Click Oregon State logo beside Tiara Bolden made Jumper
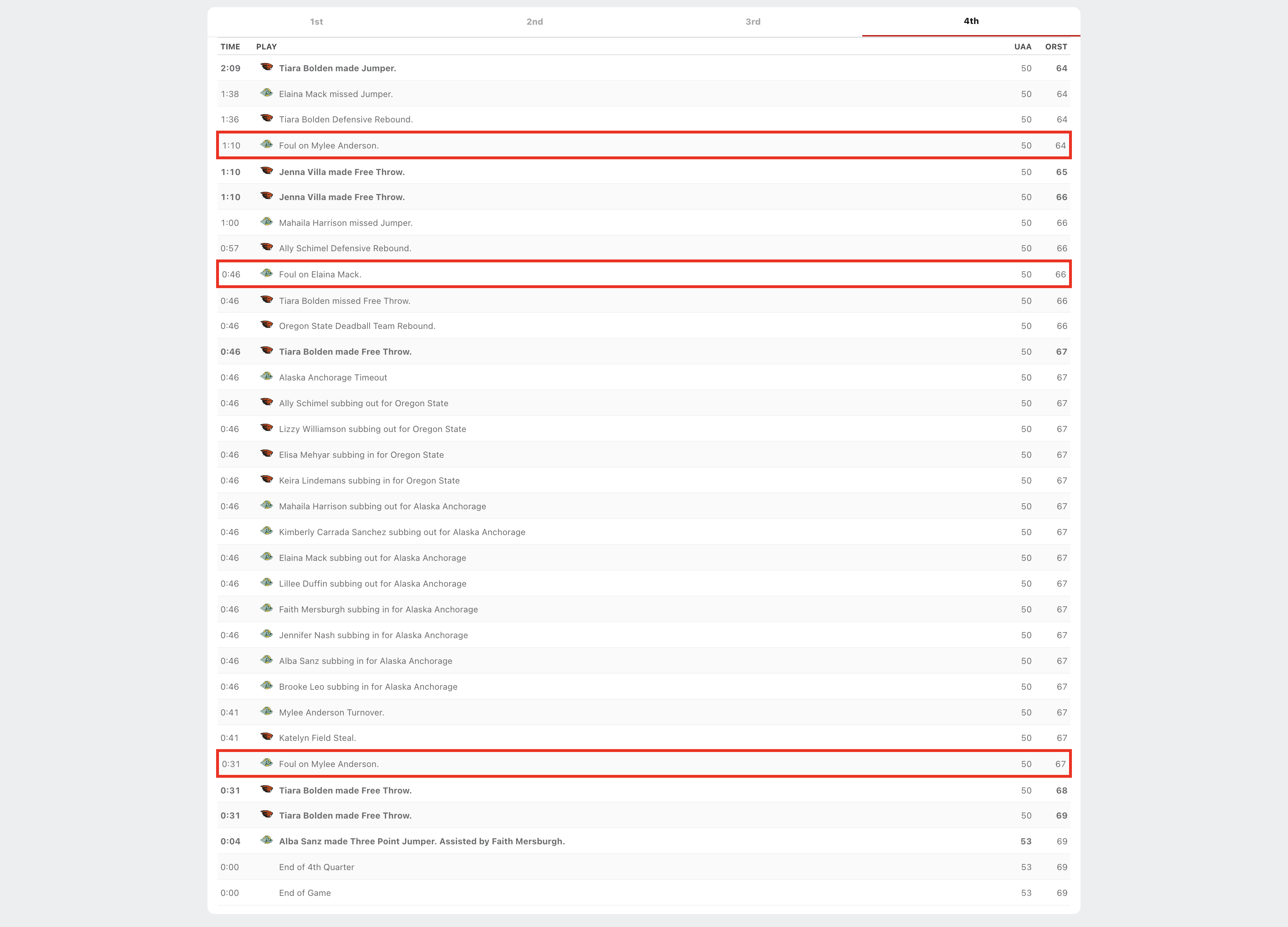Screen dimensions: 1288x927 click(x=266, y=68)
